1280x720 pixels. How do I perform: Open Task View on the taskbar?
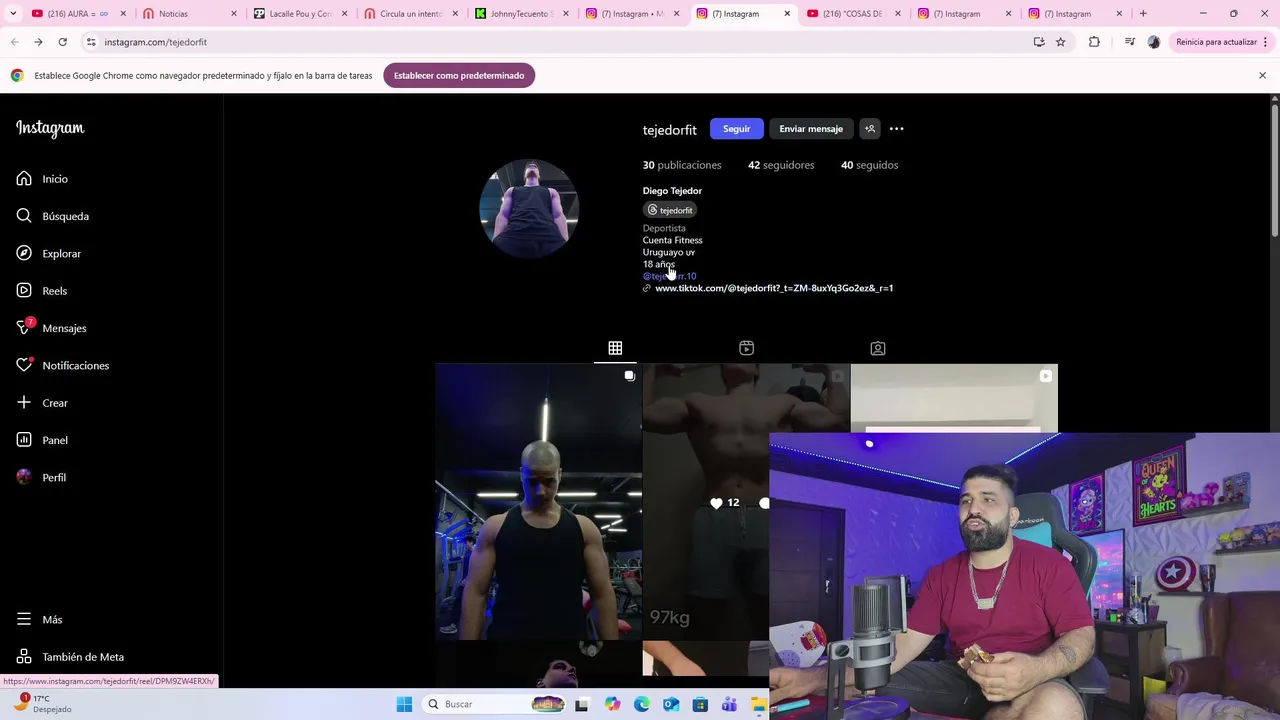[582, 704]
